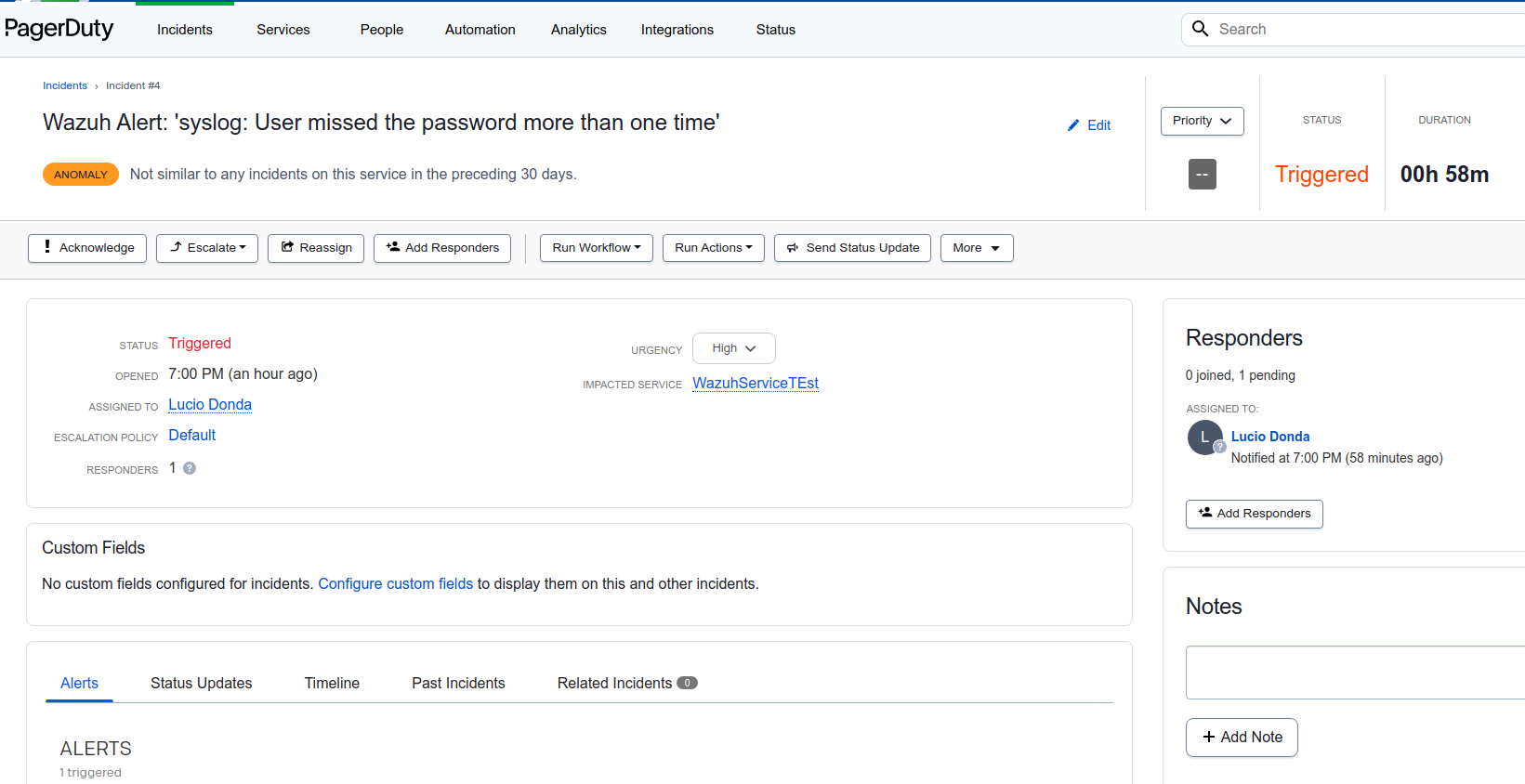This screenshot has height=784, width=1525.
Task: Click the Add Note button
Action: [1242, 737]
